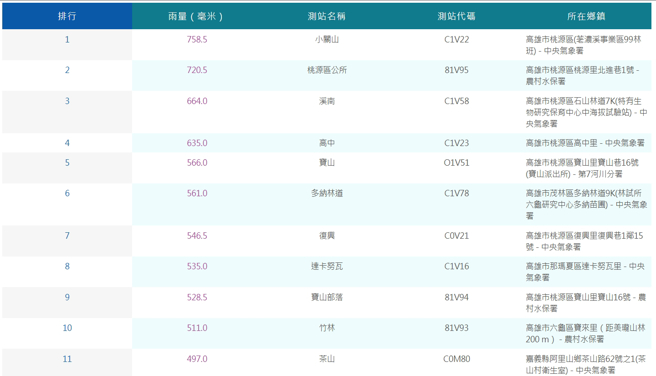Click the 測站名稱 column header
Screen dimensions: 656x376
click(327, 16)
